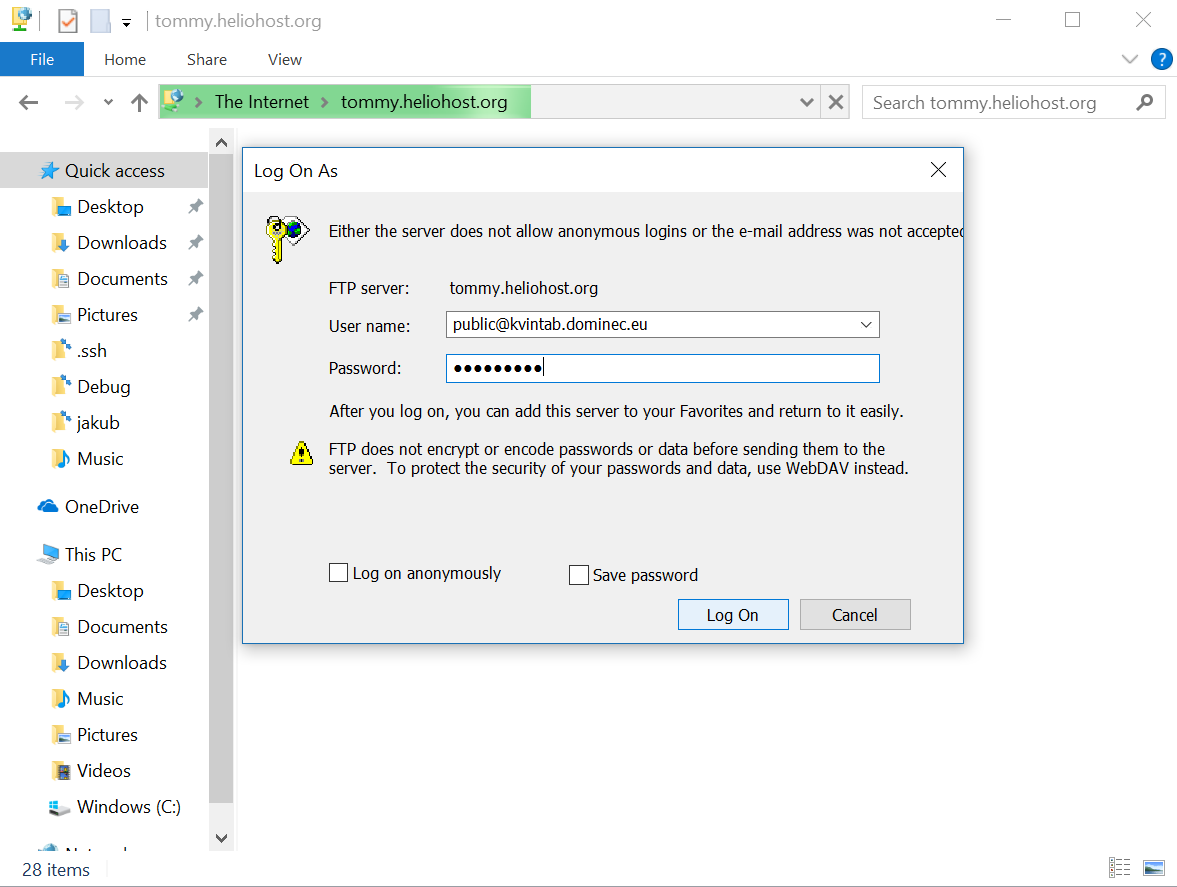This screenshot has width=1177, height=887.
Task: Open the .ssh folder in navigation pane
Action: pyautogui.click(x=92, y=350)
